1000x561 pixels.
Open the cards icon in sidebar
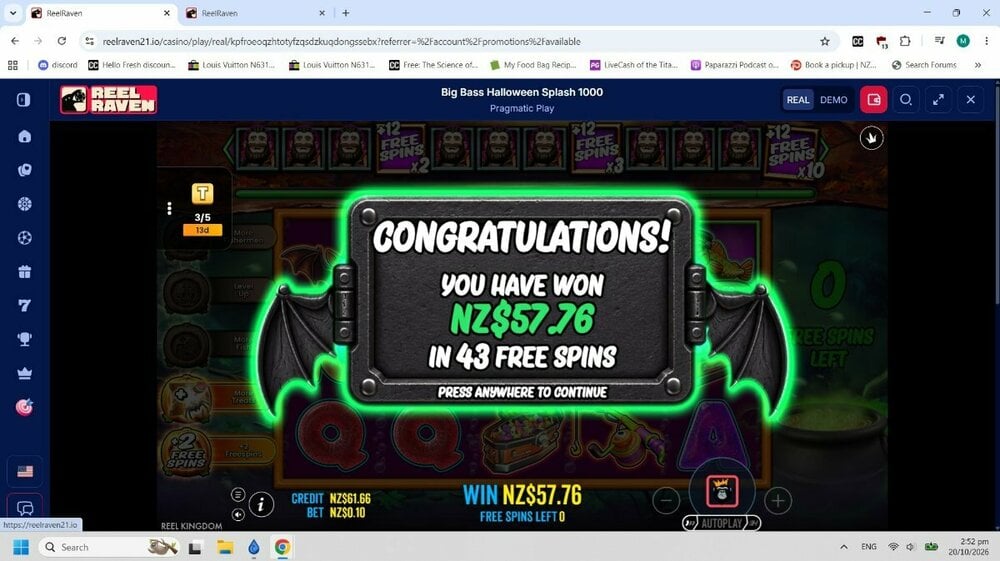24,170
